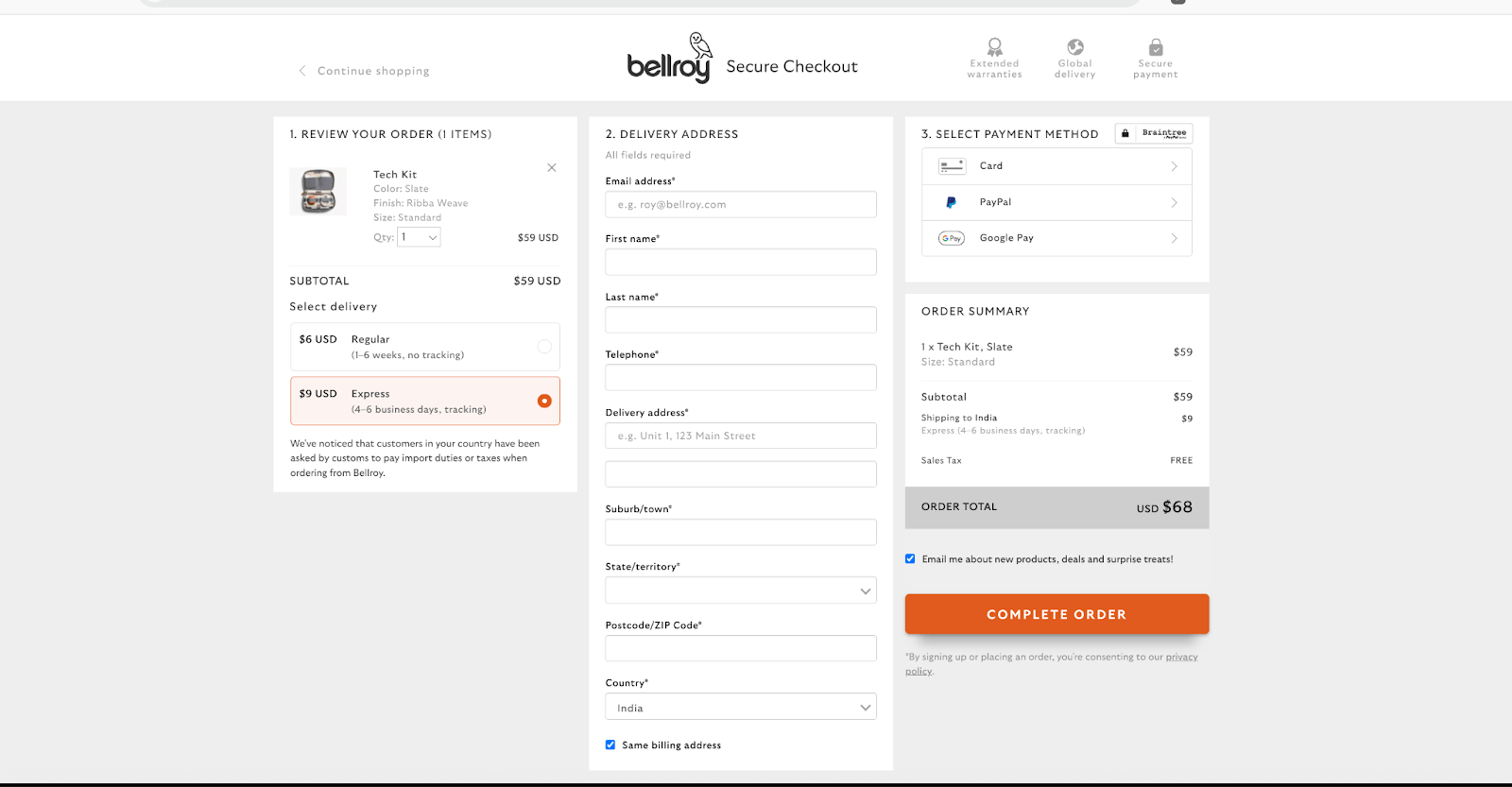The height and width of the screenshot is (787, 1512).
Task: Open the State/territory dropdown
Action: (740, 590)
